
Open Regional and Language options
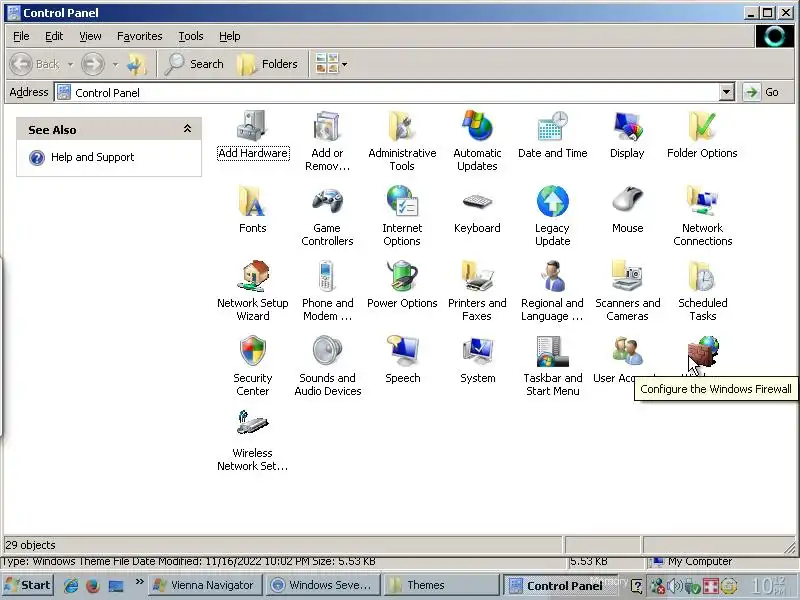point(553,290)
